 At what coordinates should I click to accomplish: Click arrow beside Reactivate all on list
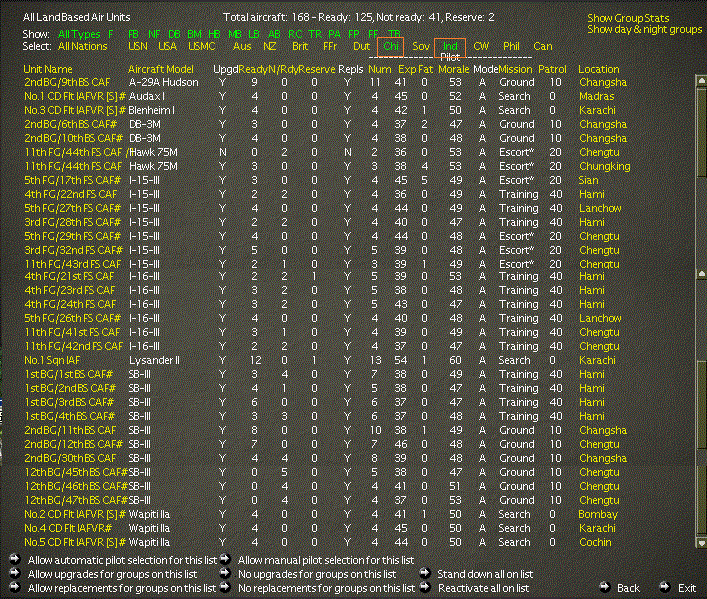click(425, 587)
